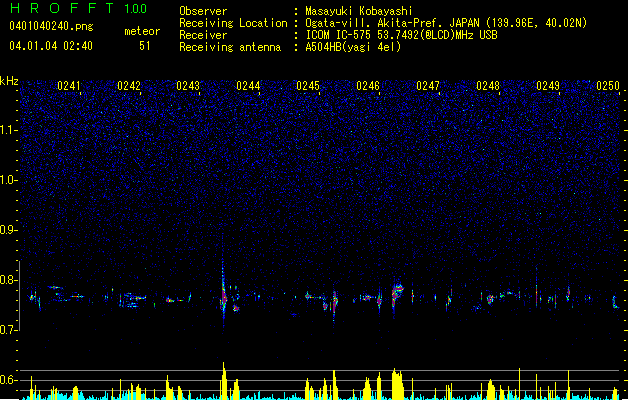Click the tallest yellow intensity bar before 0244
Viewport: 629px width, 400px height.
coord(224,381)
